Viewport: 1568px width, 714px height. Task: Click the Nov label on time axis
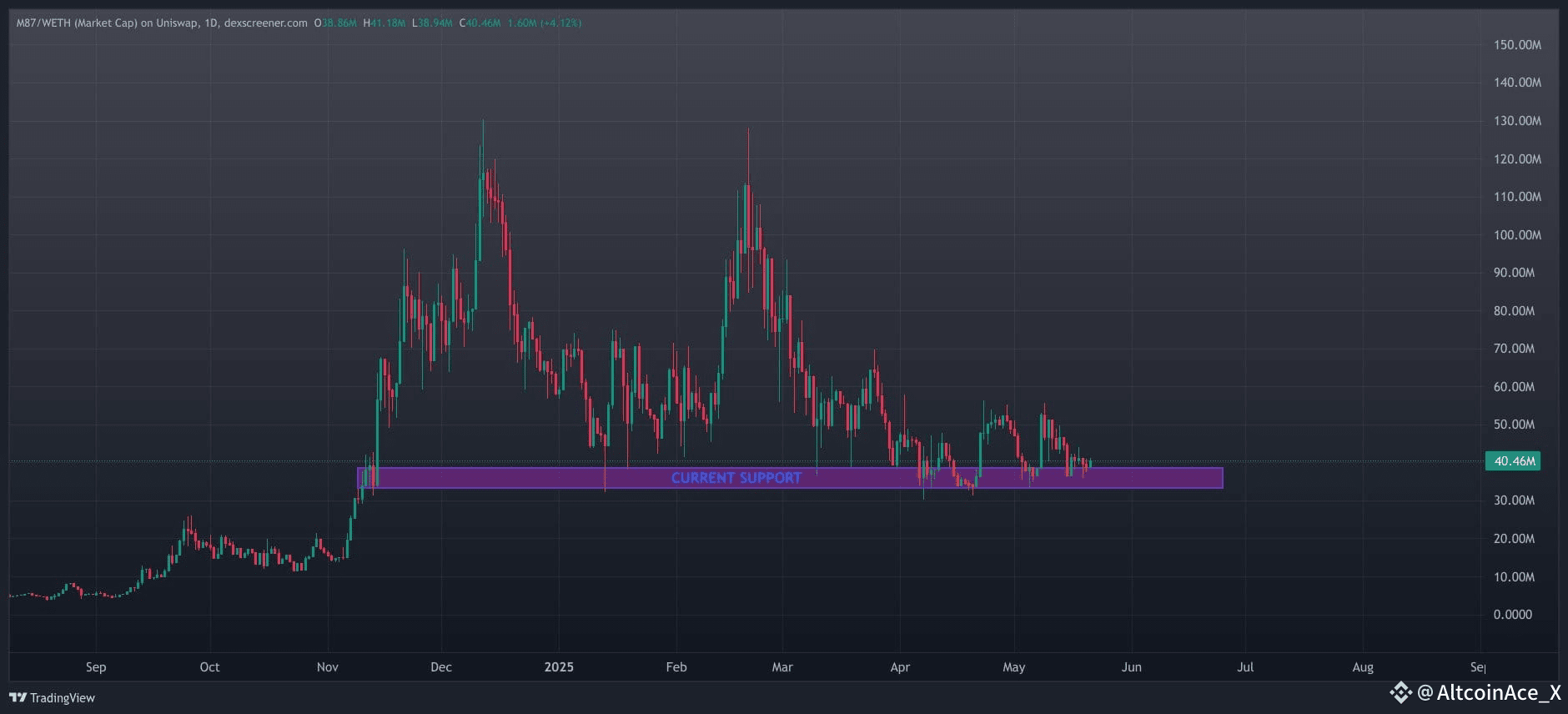pyautogui.click(x=328, y=667)
